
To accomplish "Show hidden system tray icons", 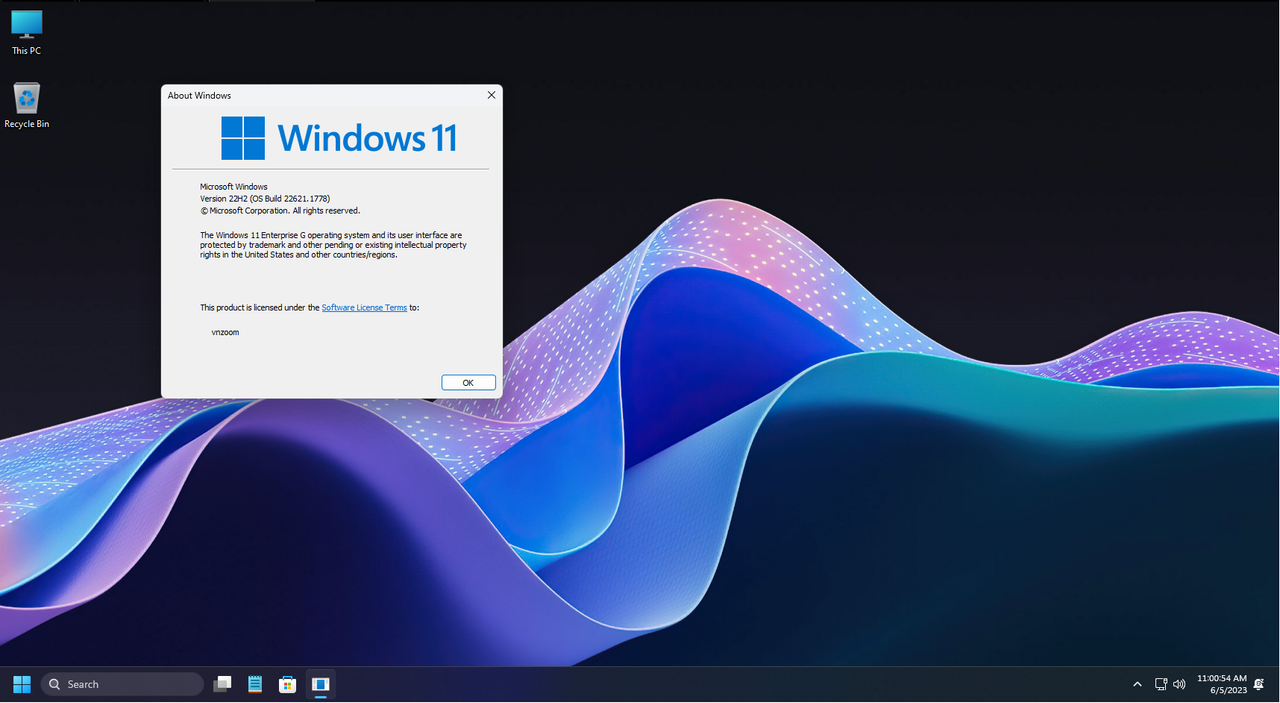I will pos(1137,684).
